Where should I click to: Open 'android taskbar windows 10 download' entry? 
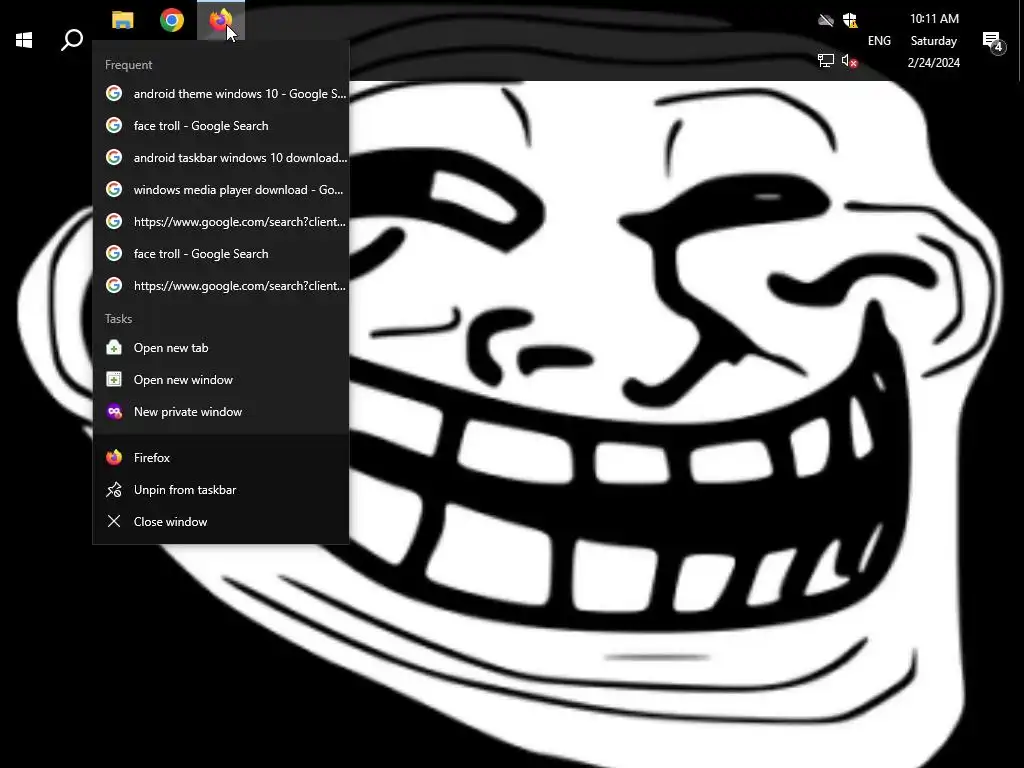click(221, 157)
